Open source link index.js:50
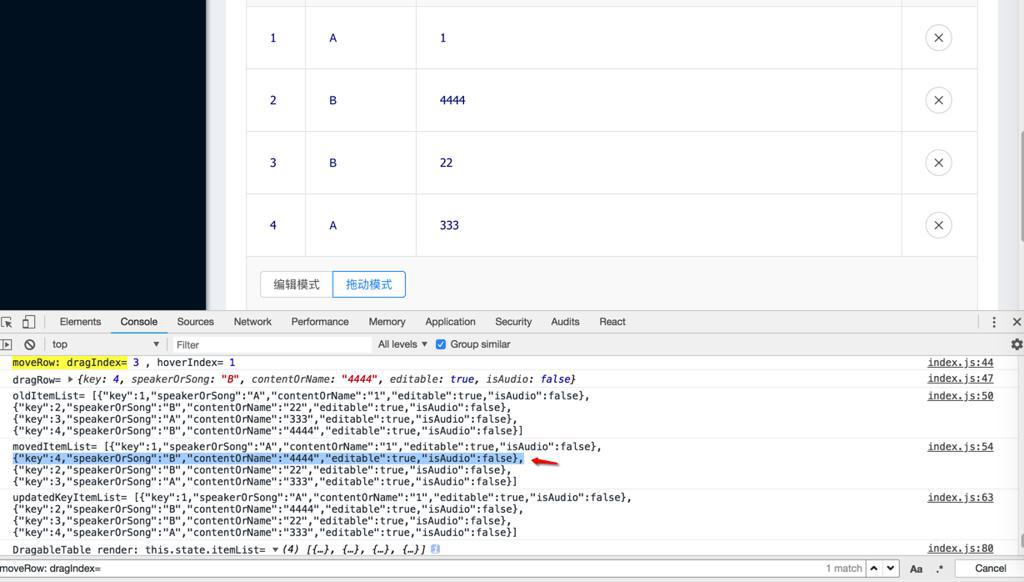 [x=960, y=396]
